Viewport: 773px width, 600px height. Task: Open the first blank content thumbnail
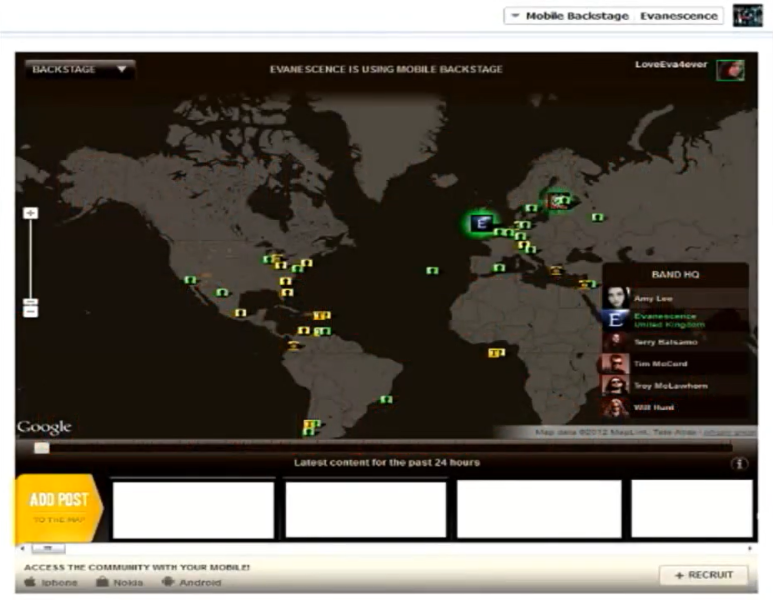[193, 510]
